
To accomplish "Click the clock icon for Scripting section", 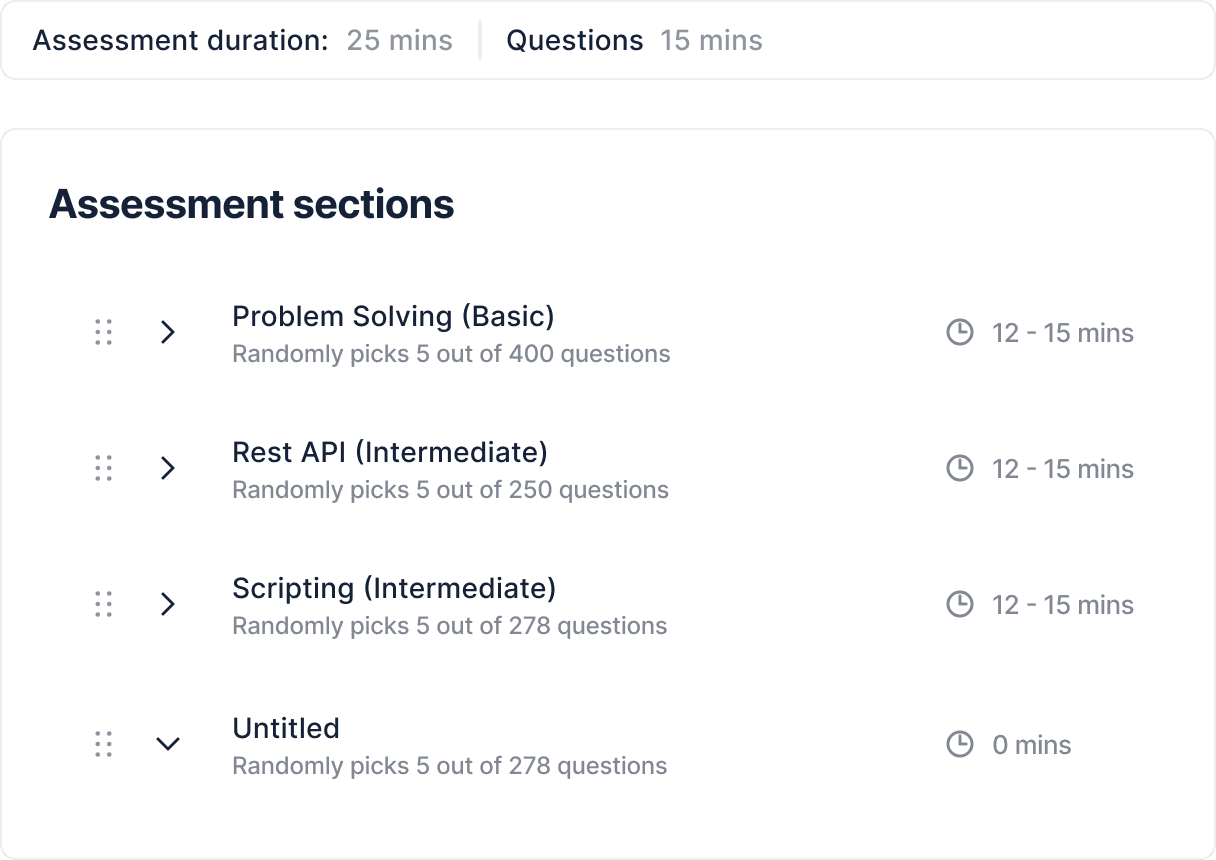I will 959,604.
